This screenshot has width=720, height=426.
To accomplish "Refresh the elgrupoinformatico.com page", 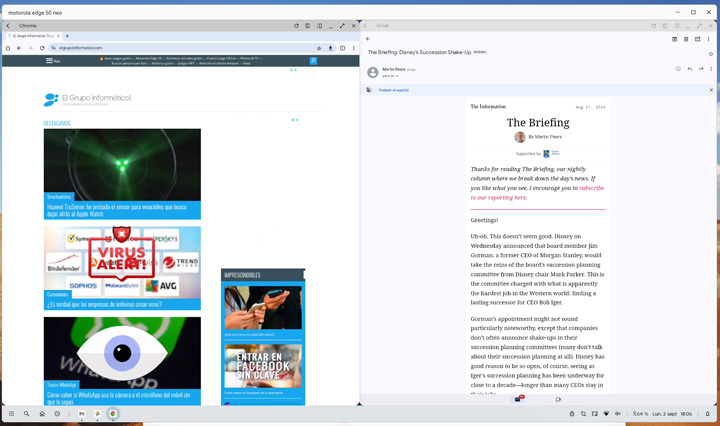I will coord(42,48).
